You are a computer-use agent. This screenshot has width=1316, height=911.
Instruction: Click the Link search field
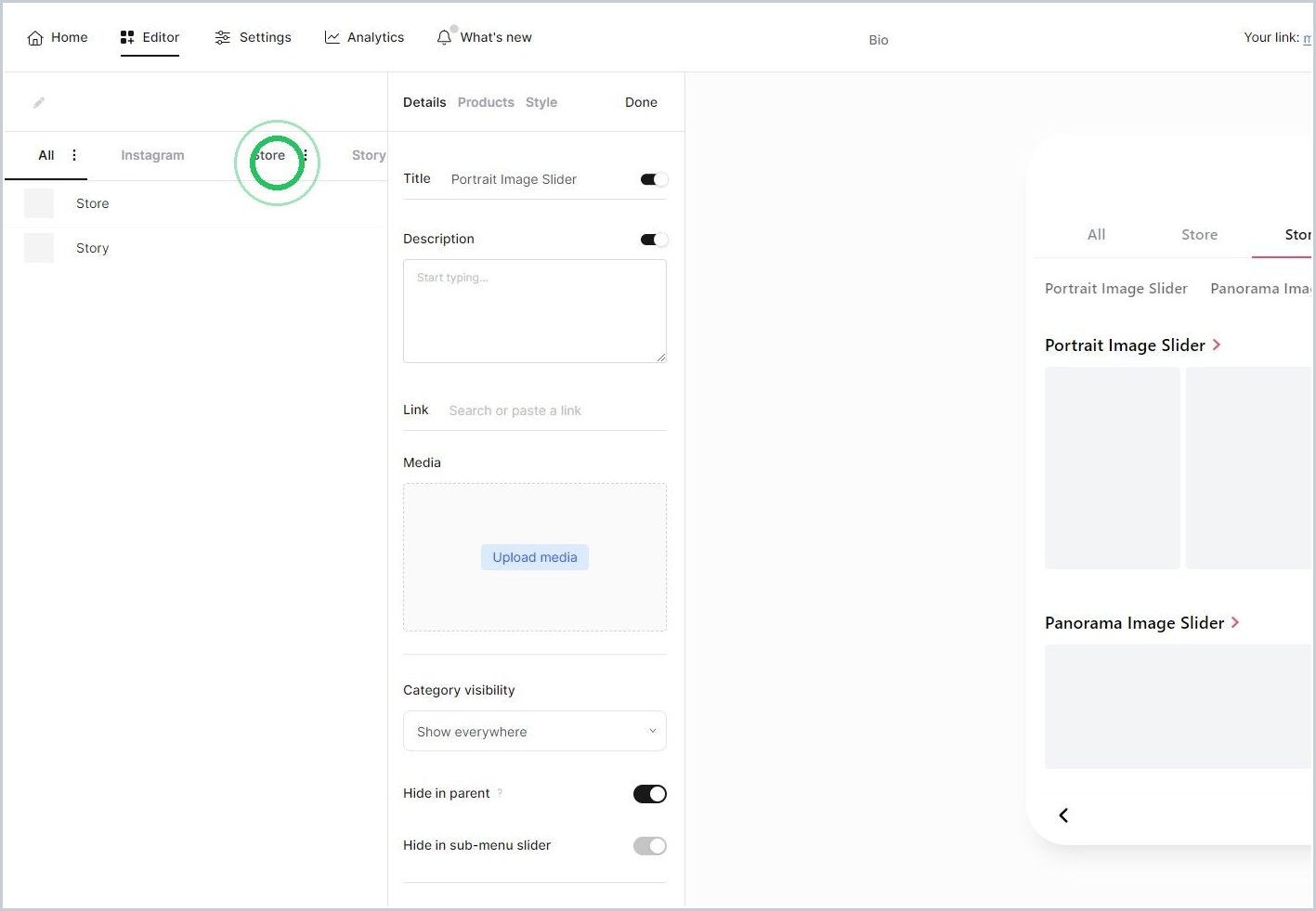tap(557, 410)
